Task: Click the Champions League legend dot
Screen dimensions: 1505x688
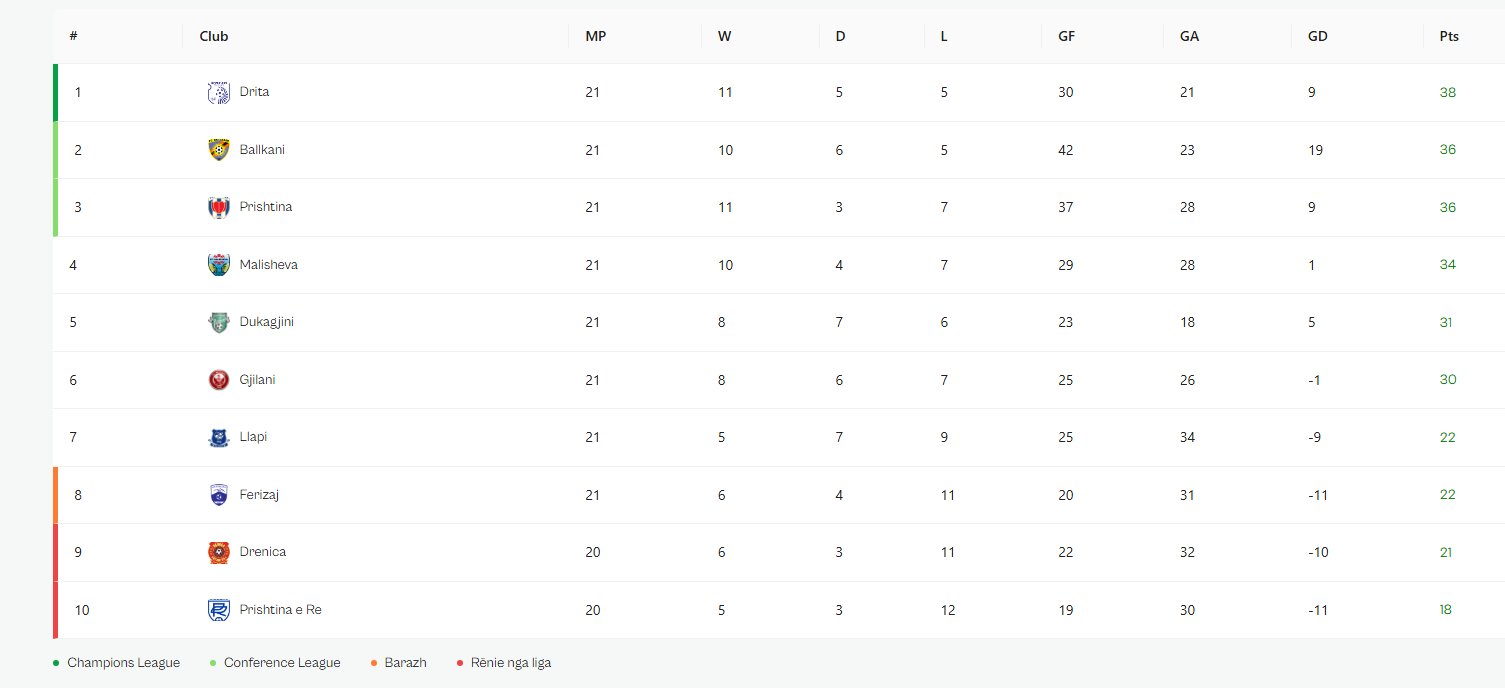Action: (x=56, y=663)
